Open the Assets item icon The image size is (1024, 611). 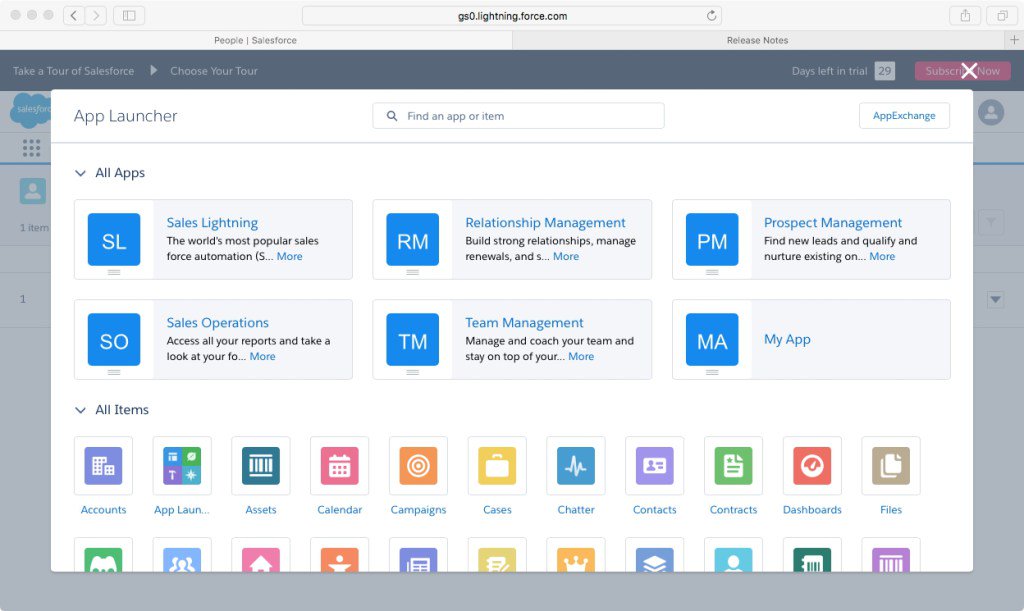[x=261, y=465]
